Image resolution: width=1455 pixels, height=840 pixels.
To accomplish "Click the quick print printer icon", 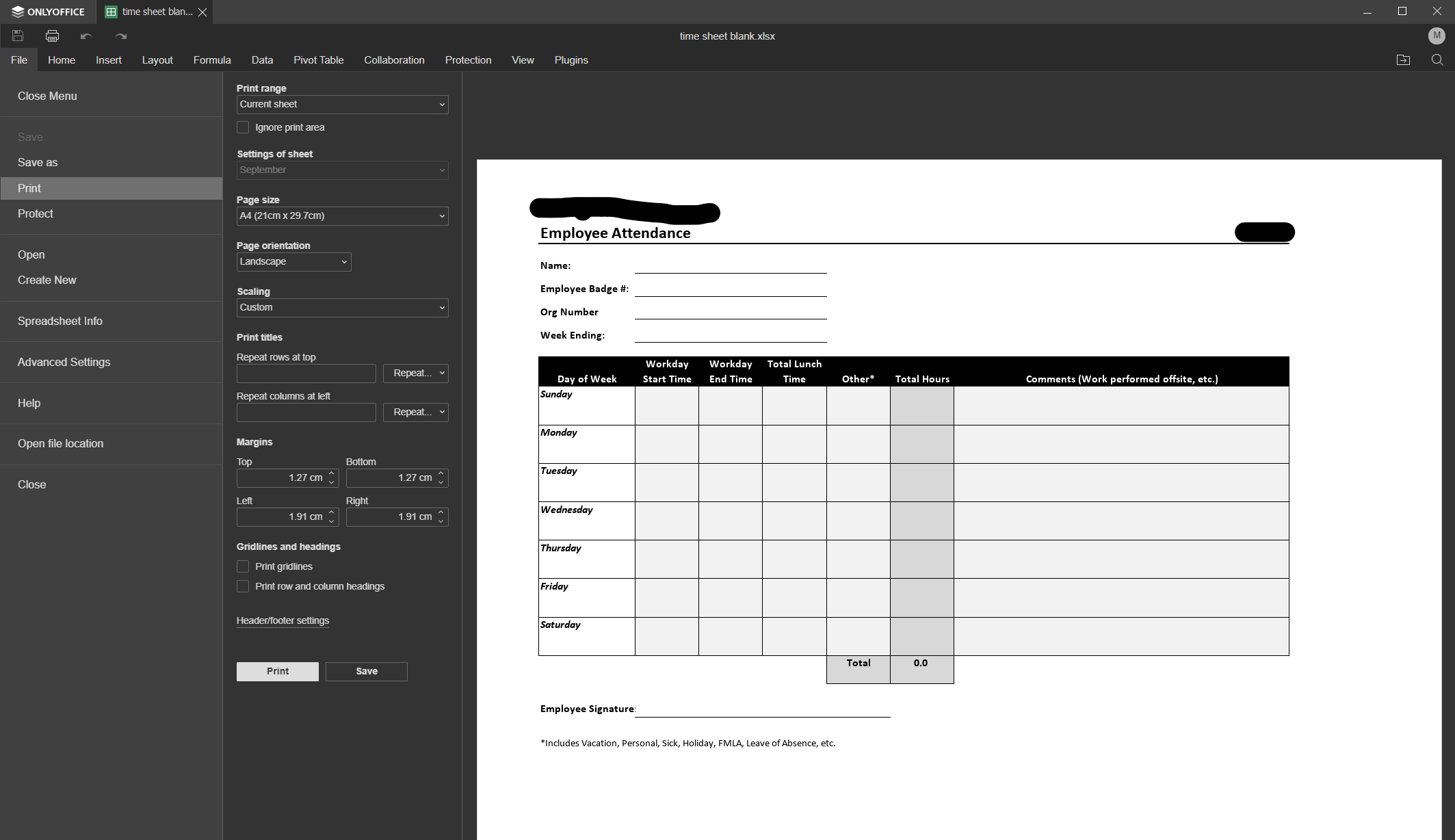I will coord(52,36).
